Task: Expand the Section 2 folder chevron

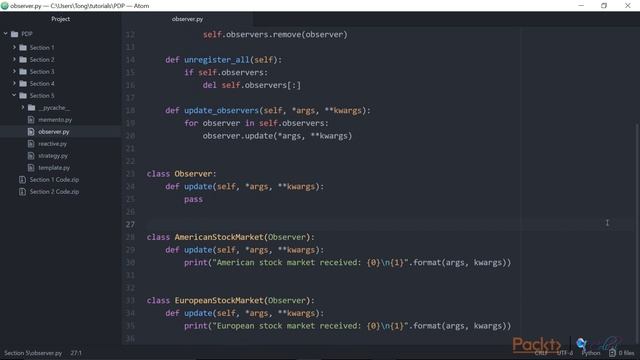Action: (x=14, y=59)
